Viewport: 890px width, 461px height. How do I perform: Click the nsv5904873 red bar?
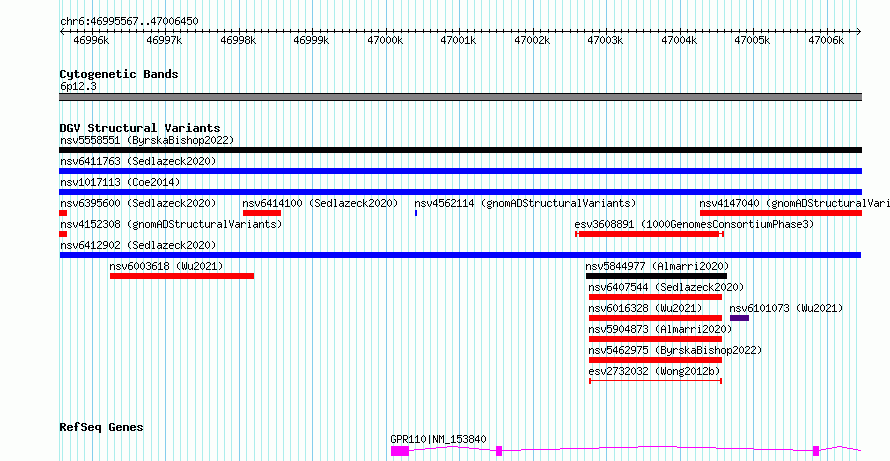tap(656, 339)
